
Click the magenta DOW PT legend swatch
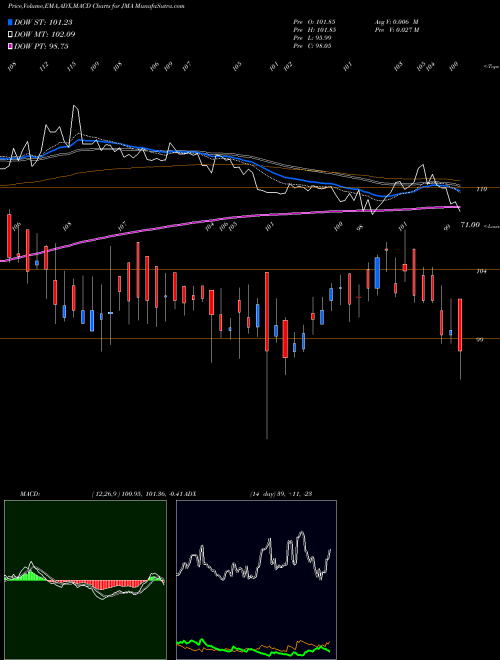coord(10,46)
